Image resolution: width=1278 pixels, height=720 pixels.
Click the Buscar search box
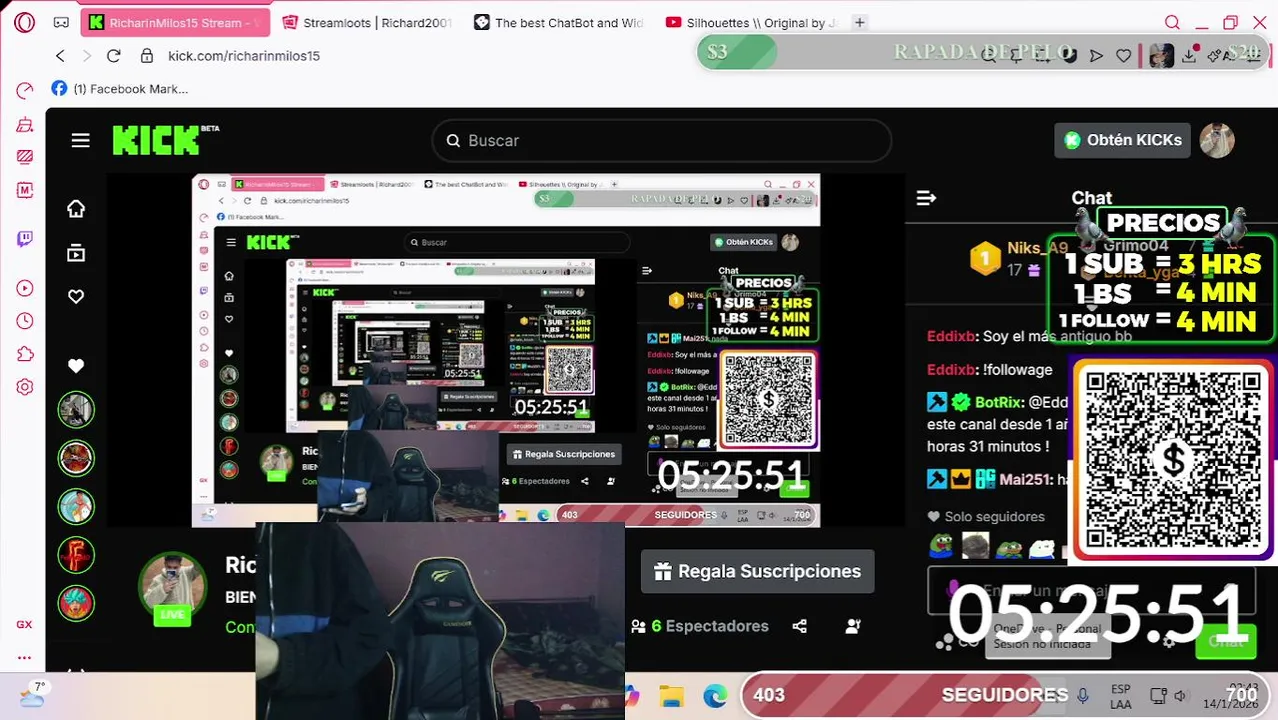point(662,141)
